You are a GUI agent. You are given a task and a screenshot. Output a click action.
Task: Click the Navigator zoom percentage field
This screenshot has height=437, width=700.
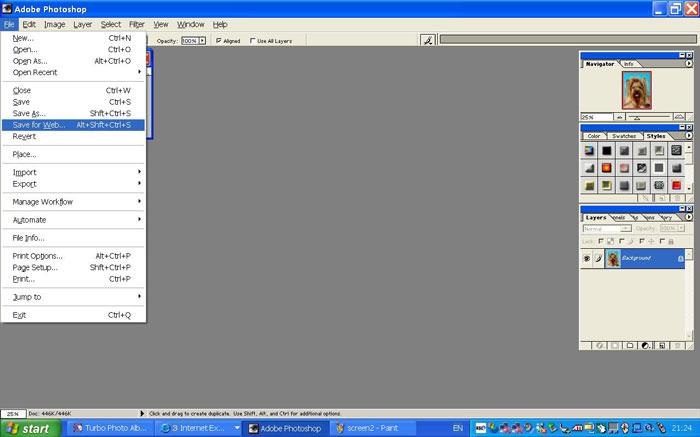(x=596, y=117)
